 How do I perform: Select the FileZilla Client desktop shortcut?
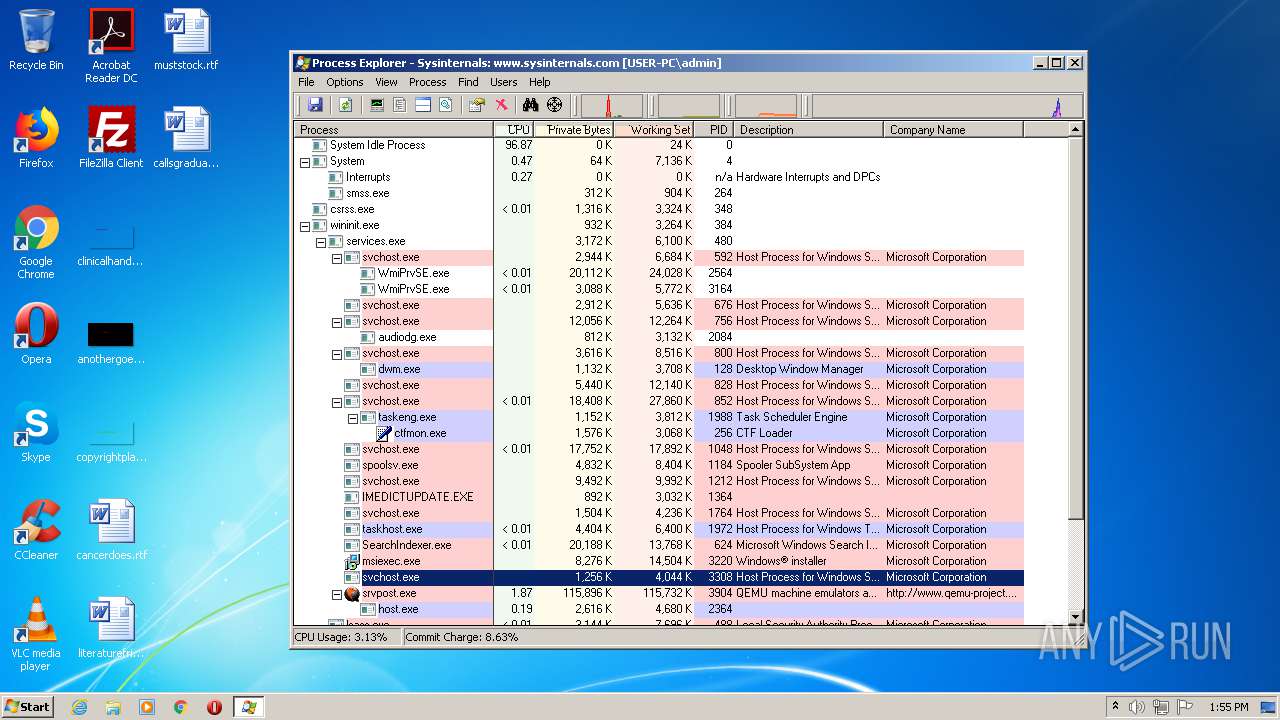point(111,139)
